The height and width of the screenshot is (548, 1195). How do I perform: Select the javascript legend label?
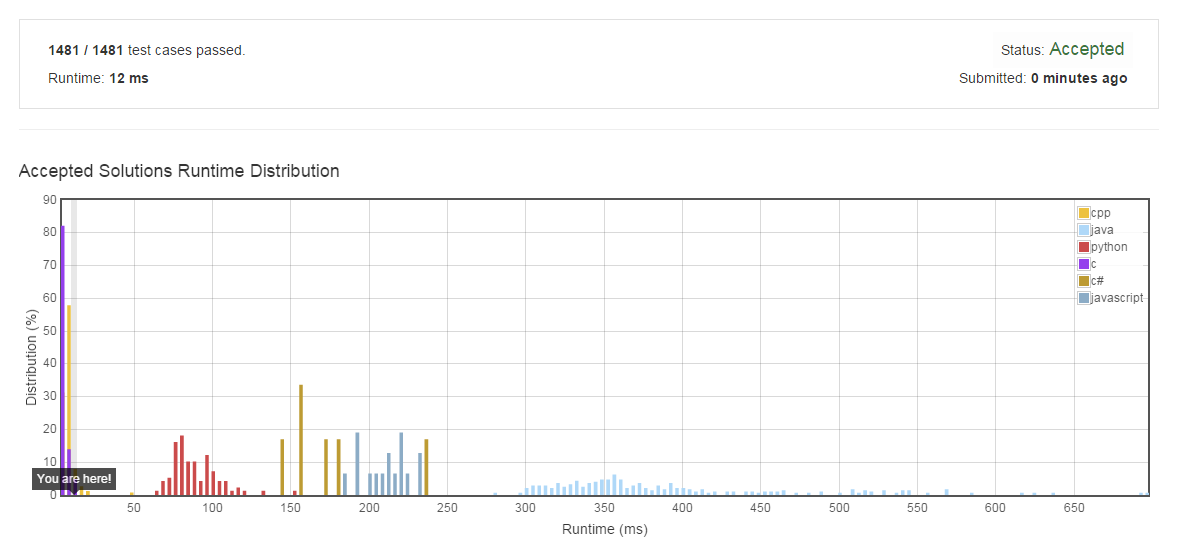point(1117,298)
